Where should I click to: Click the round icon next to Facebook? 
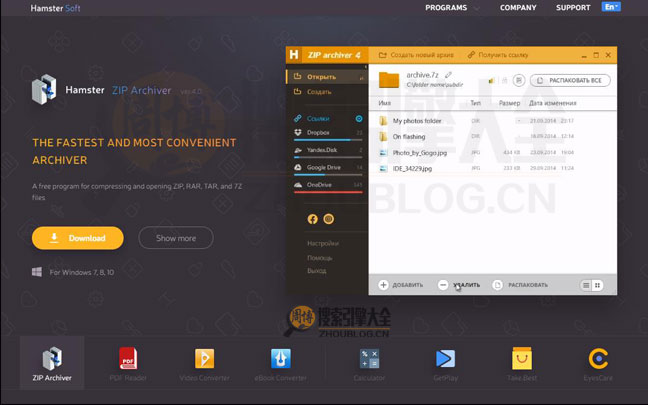coord(329,219)
